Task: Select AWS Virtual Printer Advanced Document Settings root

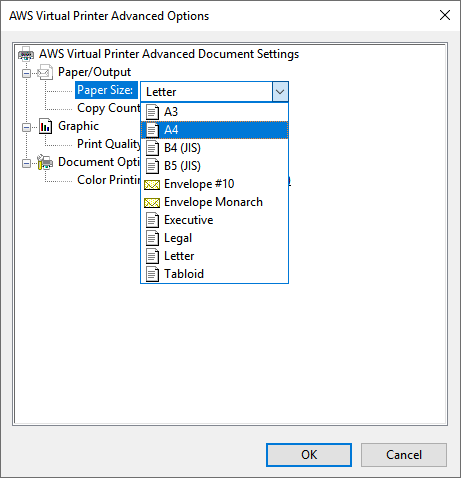Action: coord(169,54)
